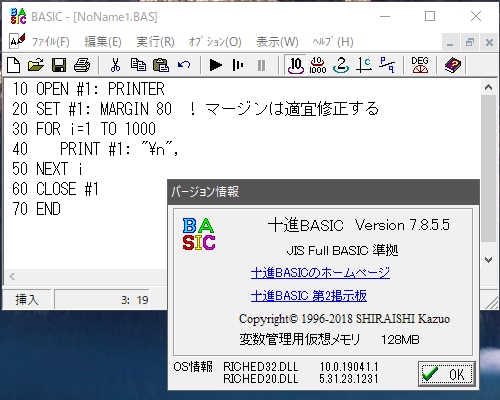Select the complex number mode icon
This screenshot has width=500, height=400.
[x=364, y=65]
